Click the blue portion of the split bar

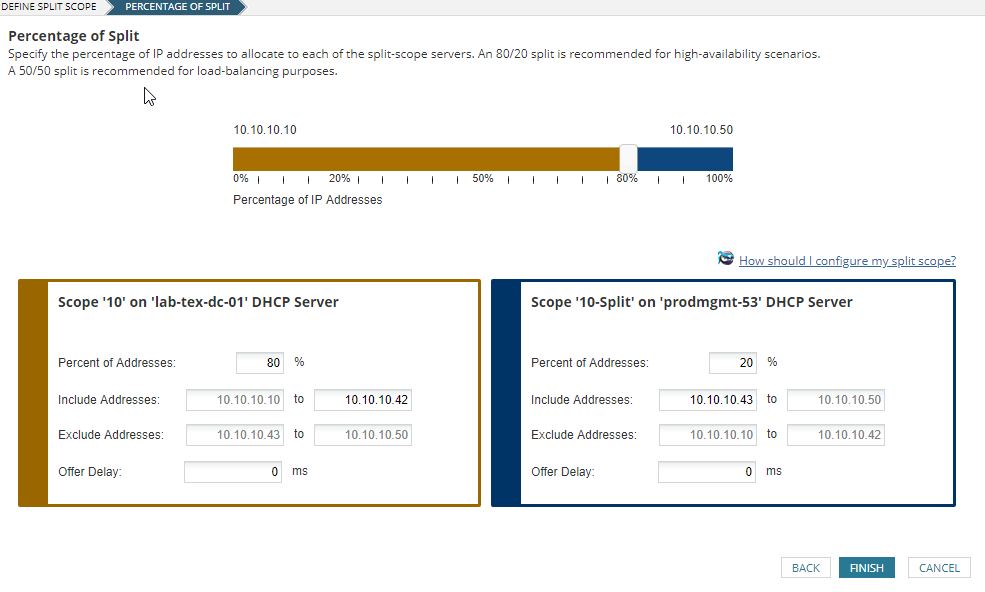685,159
